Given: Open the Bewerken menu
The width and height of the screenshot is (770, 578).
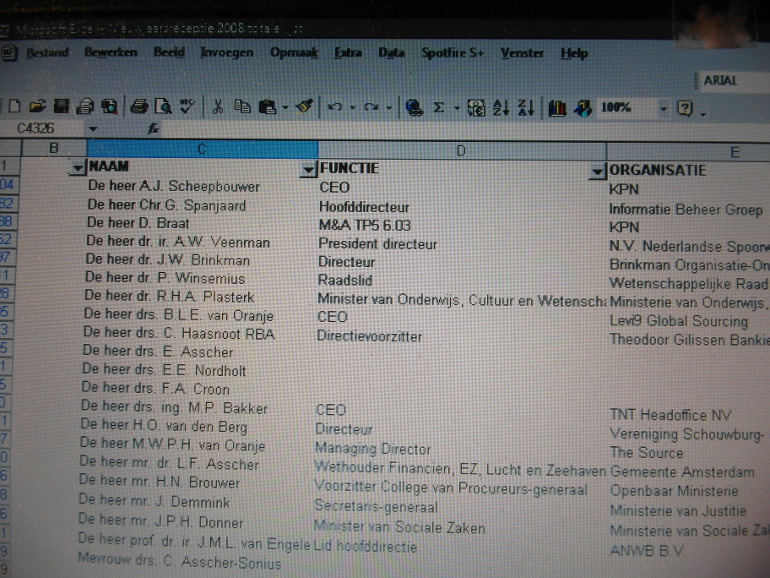Looking at the screenshot, I should (111, 52).
